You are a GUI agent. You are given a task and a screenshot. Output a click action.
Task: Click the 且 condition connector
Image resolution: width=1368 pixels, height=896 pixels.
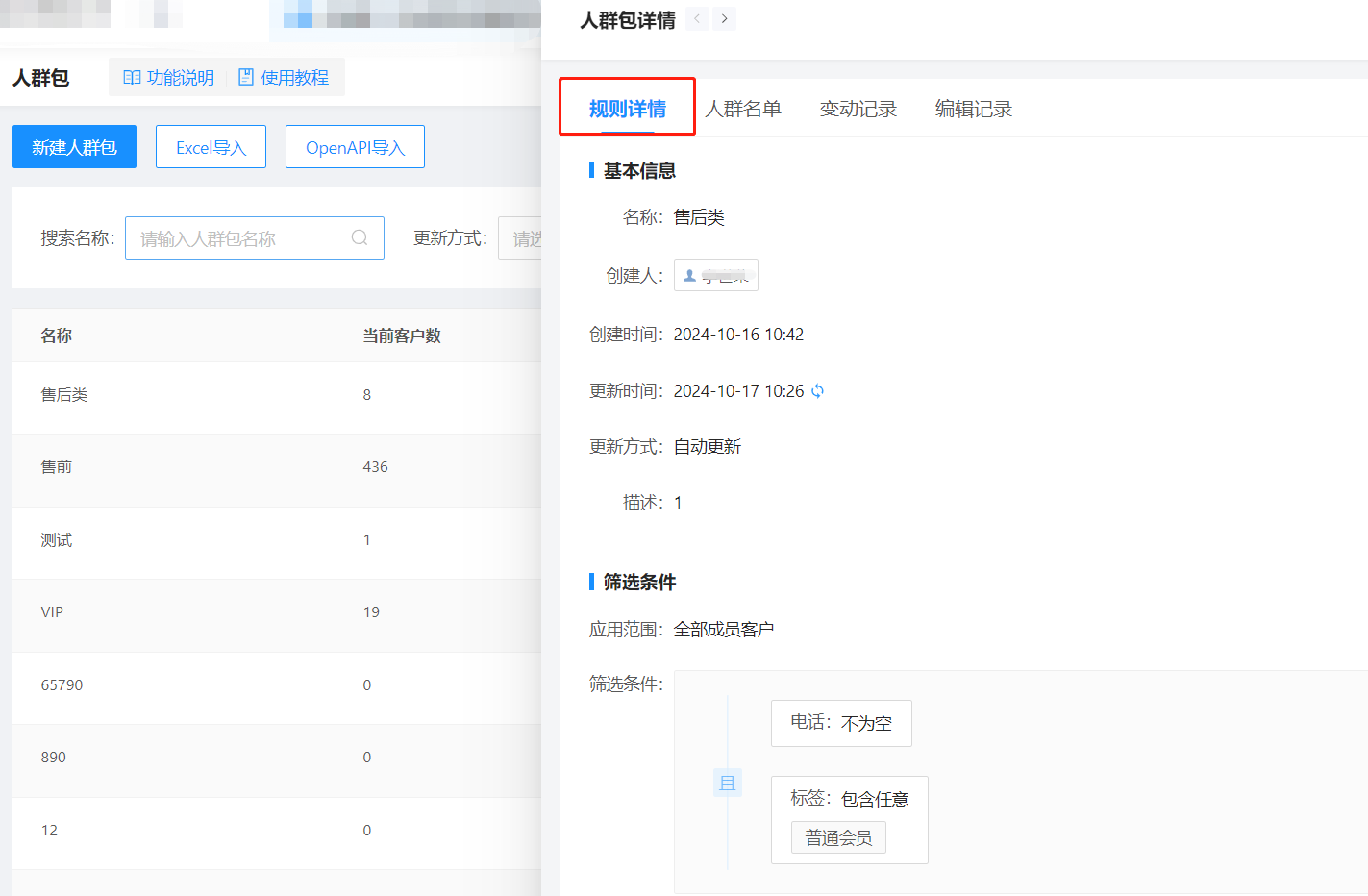[x=728, y=783]
